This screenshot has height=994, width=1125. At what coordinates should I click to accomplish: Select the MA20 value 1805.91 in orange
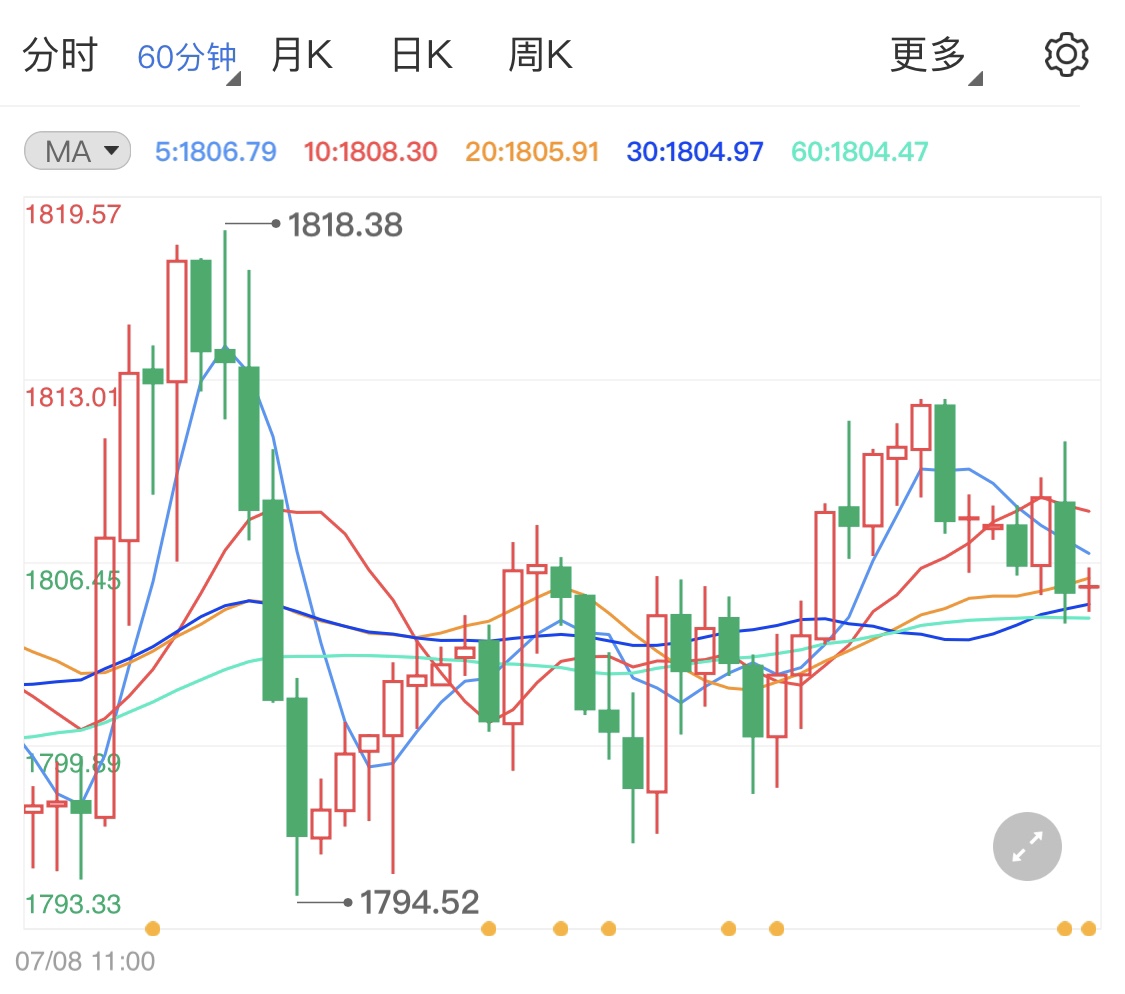click(531, 151)
